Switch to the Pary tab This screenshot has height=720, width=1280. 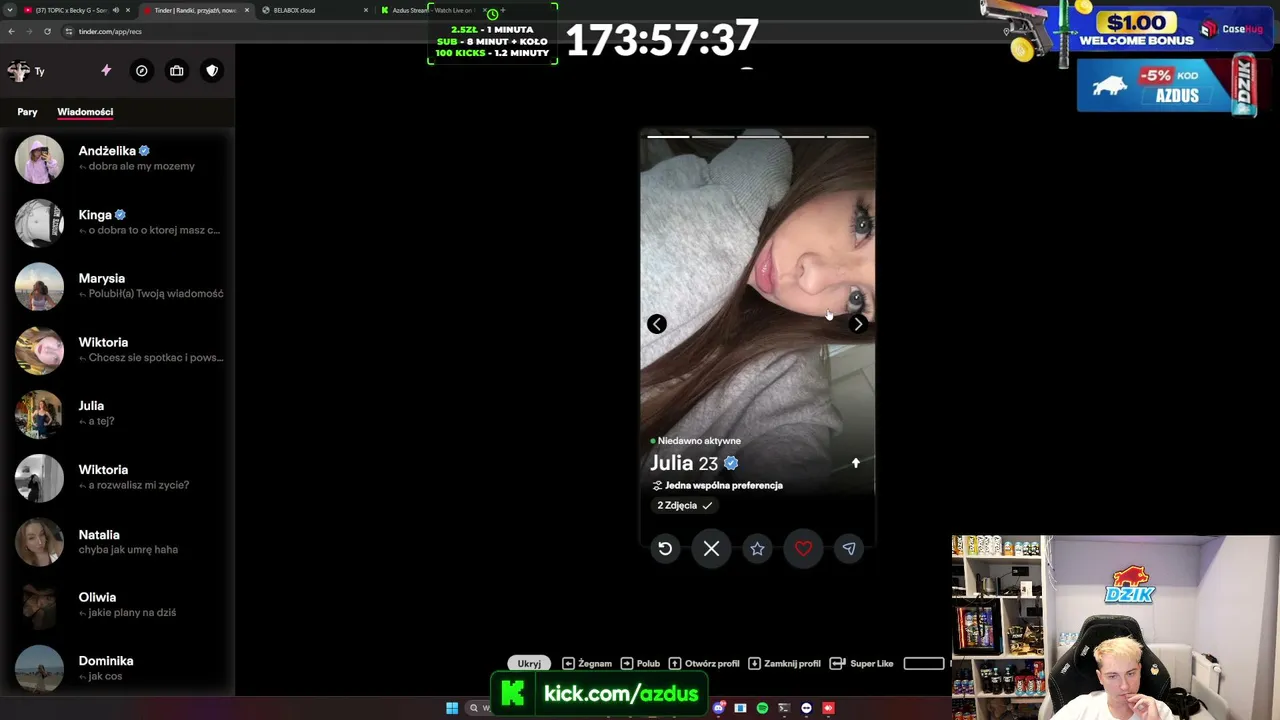pos(27,112)
